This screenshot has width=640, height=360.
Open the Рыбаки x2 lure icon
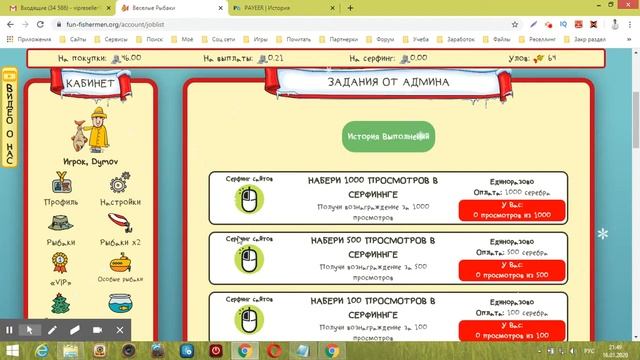tap(120, 223)
